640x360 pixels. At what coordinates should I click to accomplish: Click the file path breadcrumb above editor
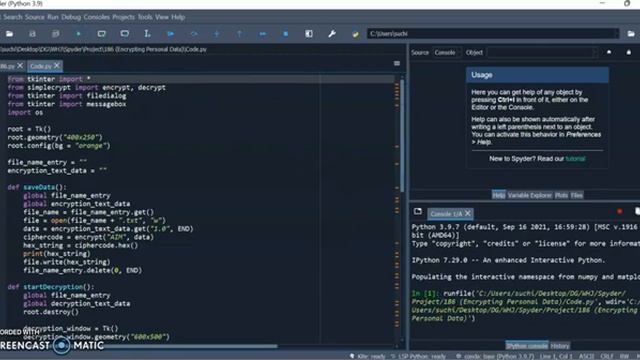[x=103, y=49]
